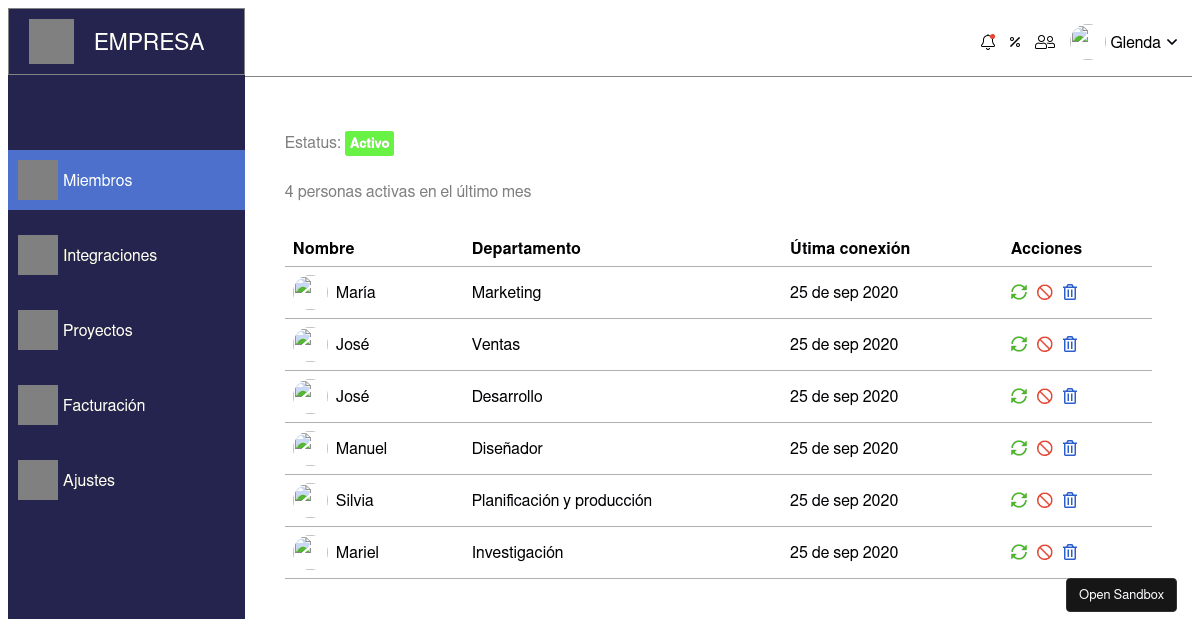Click Mariel's connection date, 25 de sep 2020

click(844, 552)
